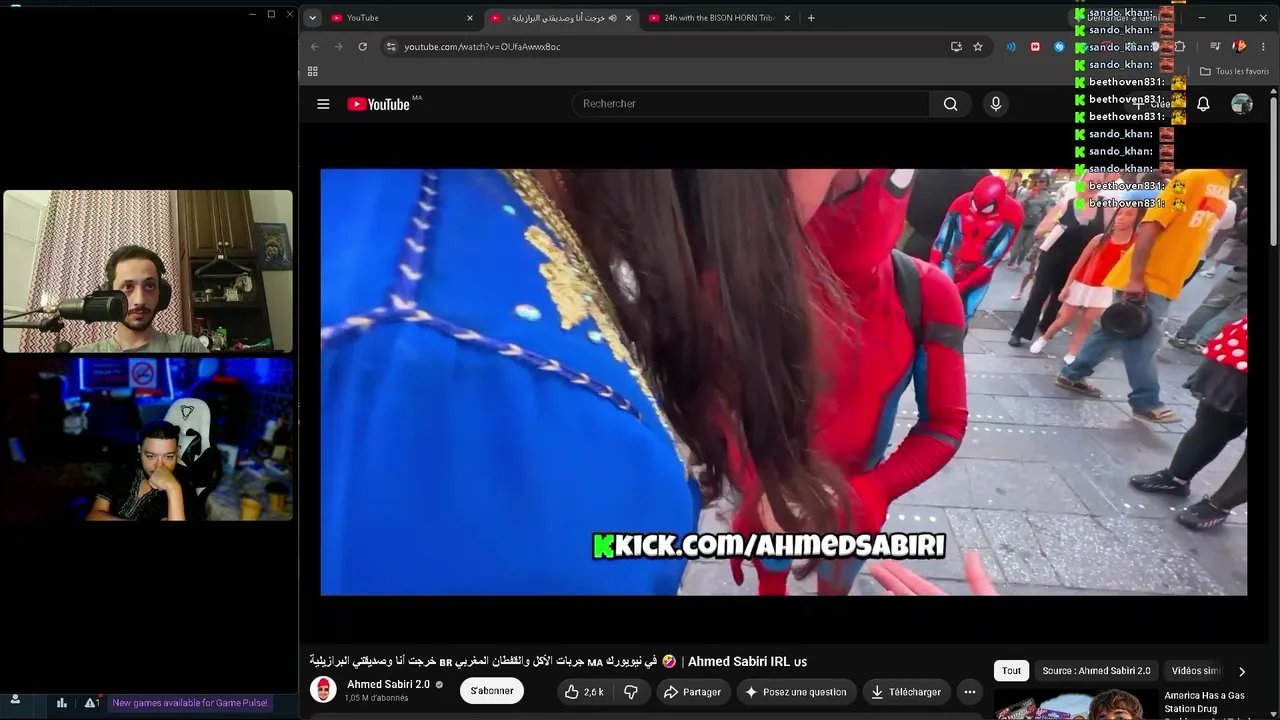
Task: Start voice search with the microphone icon
Action: (995, 104)
